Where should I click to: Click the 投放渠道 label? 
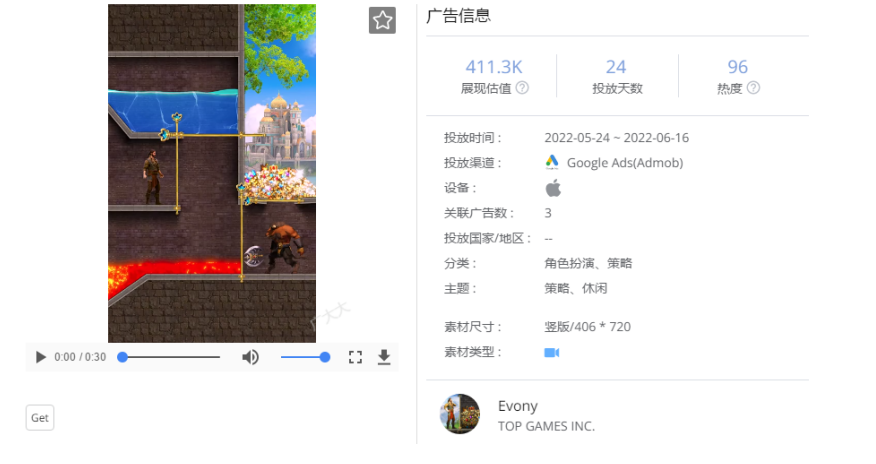473,163
